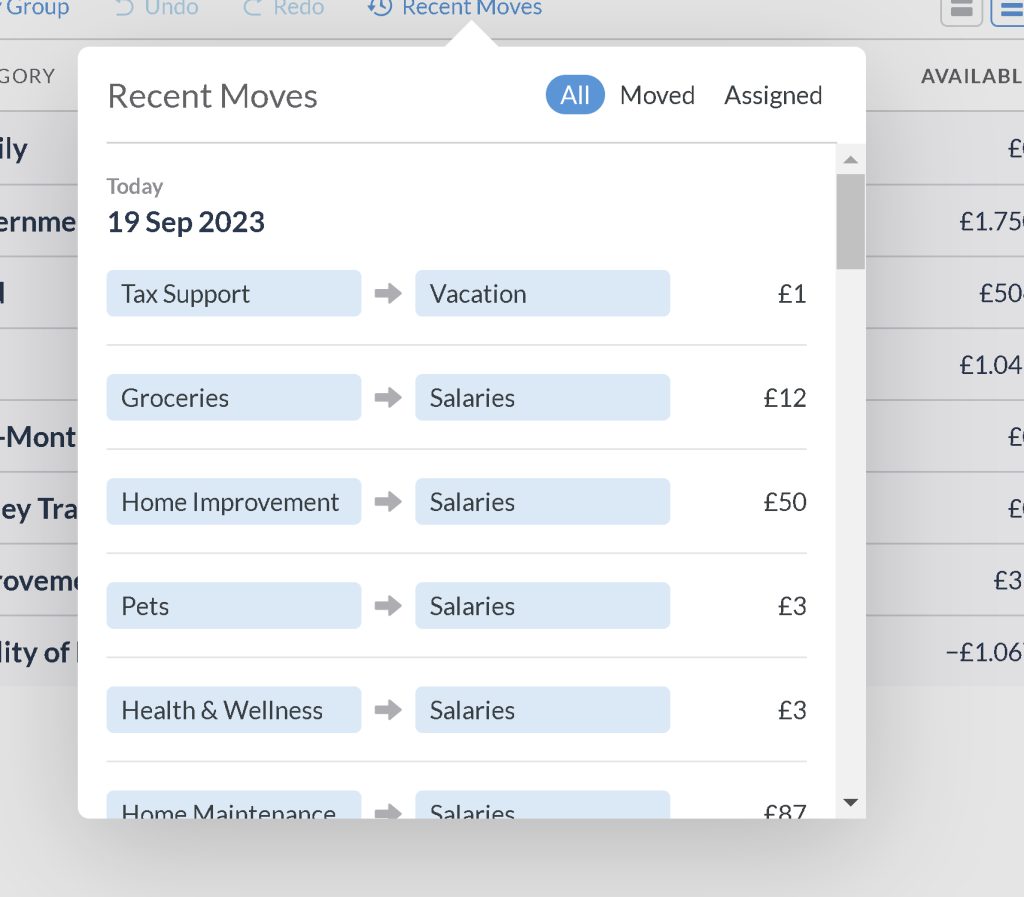
Task: Click the £12 amount for Groceries move
Action: [x=785, y=398]
